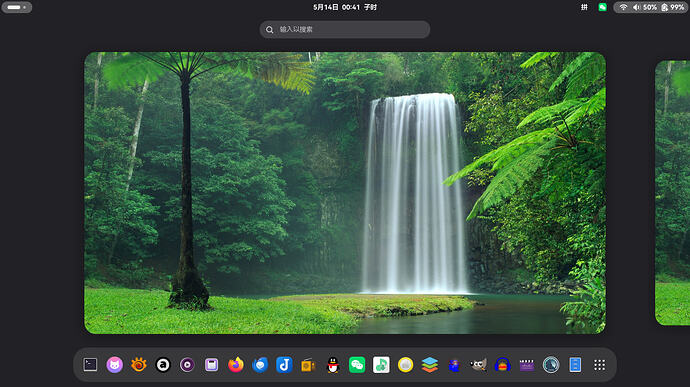Select the main waterfall workspace thumbnail
690x387 pixels.
coord(345,193)
